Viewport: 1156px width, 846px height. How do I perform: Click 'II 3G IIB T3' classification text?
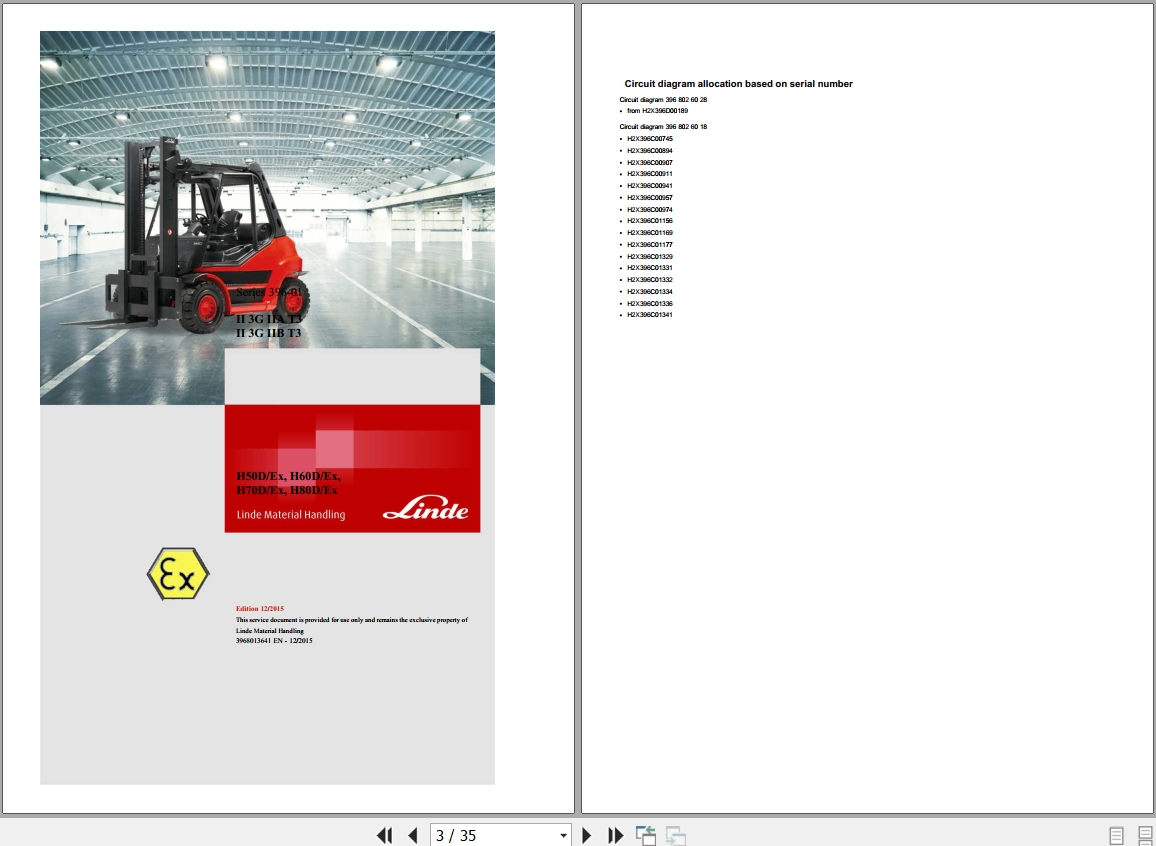tap(268, 333)
